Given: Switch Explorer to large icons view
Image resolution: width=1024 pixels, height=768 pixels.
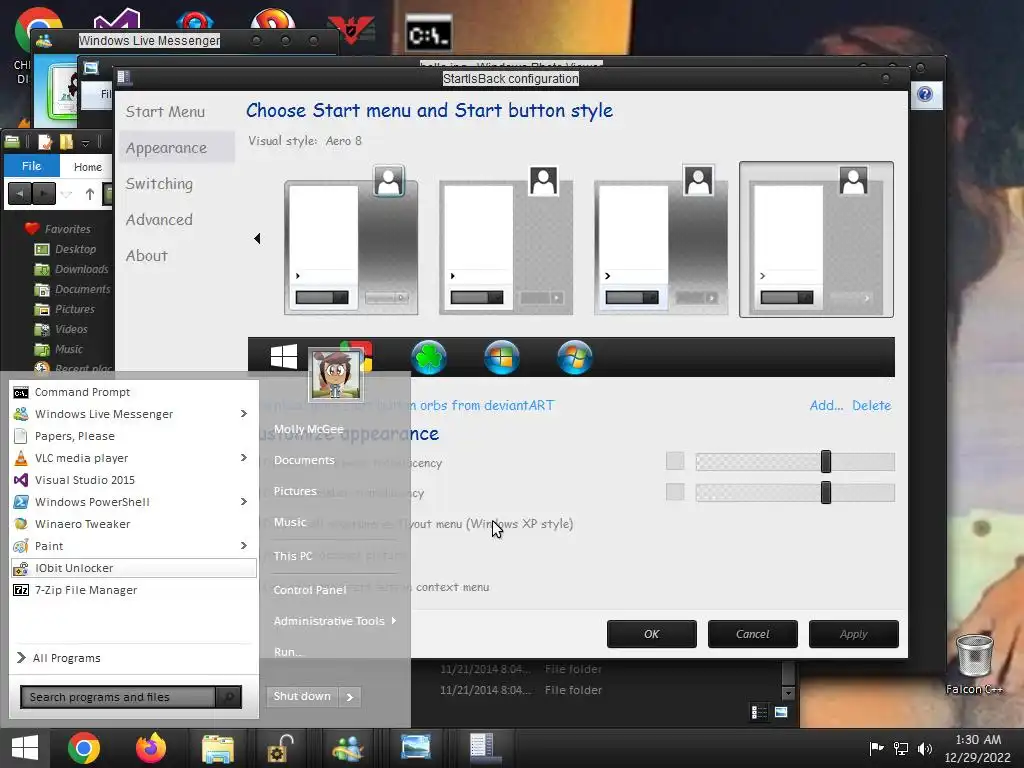Looking at the screenshot, I should point(781,712).
